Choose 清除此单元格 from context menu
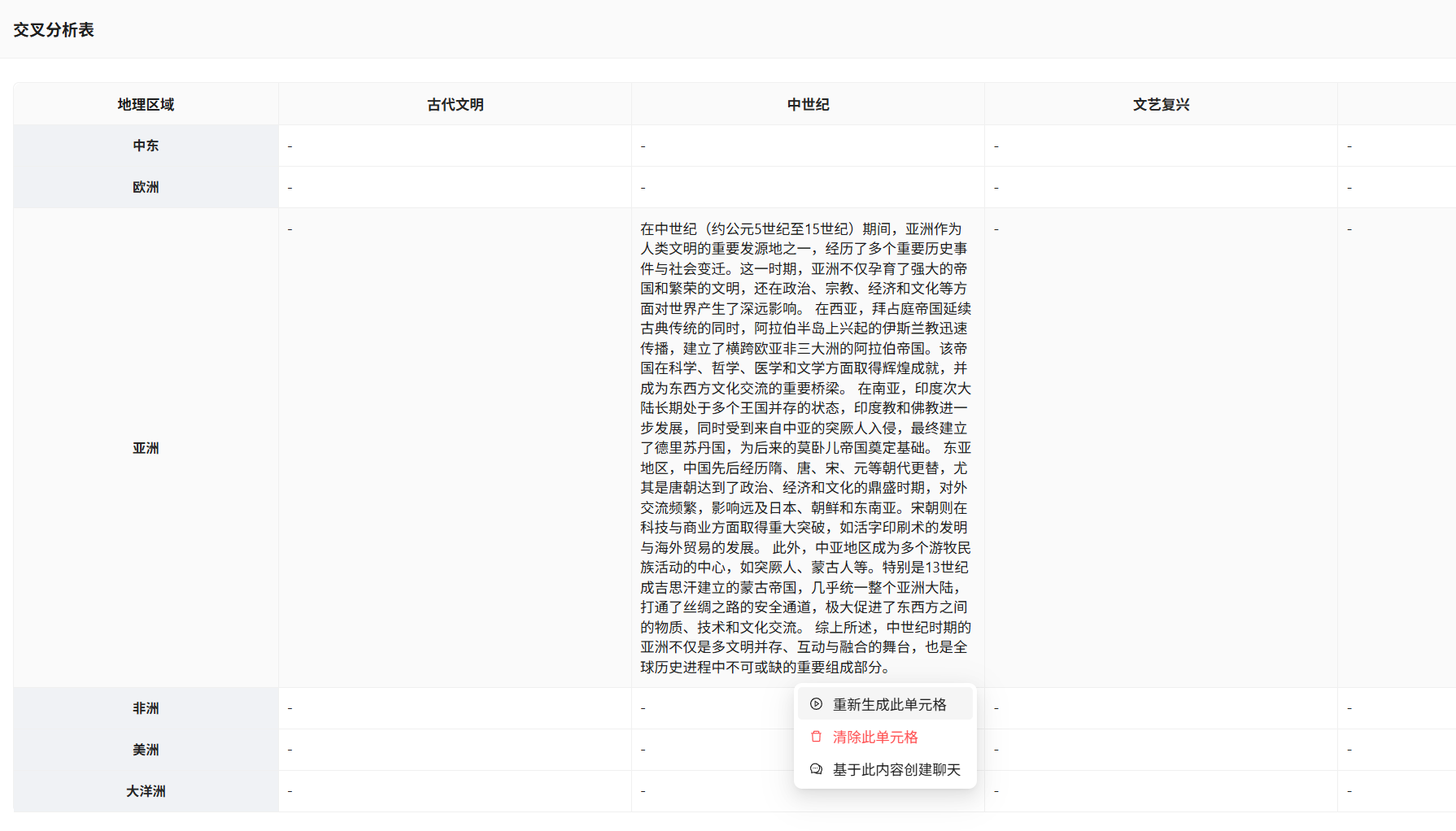Image resolution: width=1456 pixels, height=831 pixels. coord(875,737)
